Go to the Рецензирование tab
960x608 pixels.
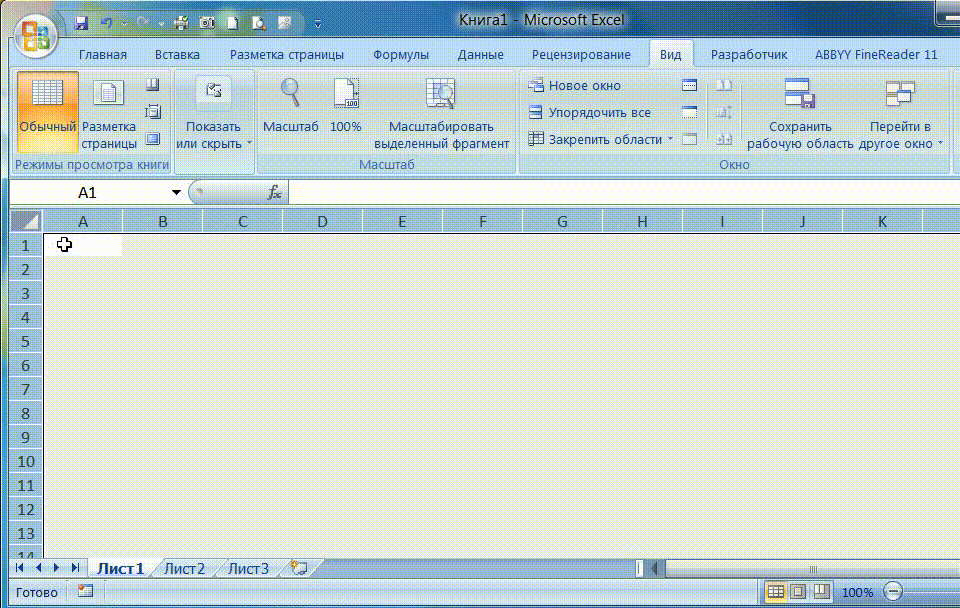click(581, 54)
